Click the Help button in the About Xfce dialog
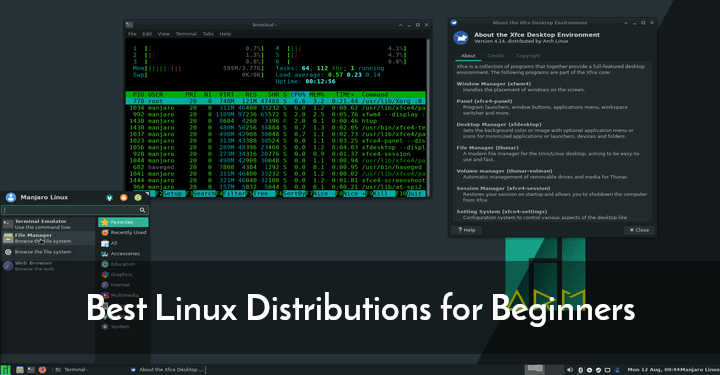The image size is (720, 375). (467, 230)
